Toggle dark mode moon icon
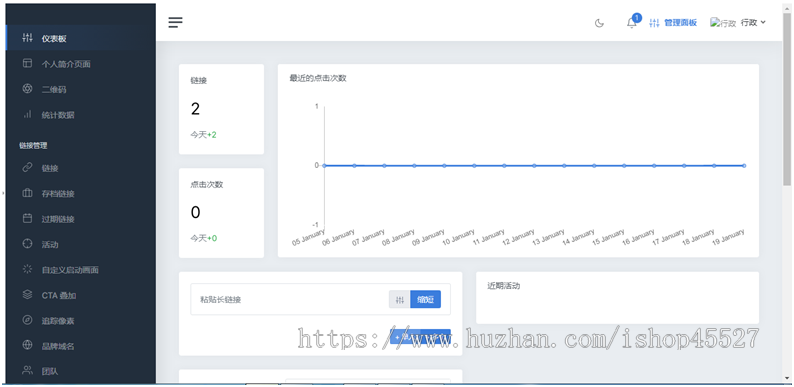Screen dimensions: 794x387 (599, 23)
